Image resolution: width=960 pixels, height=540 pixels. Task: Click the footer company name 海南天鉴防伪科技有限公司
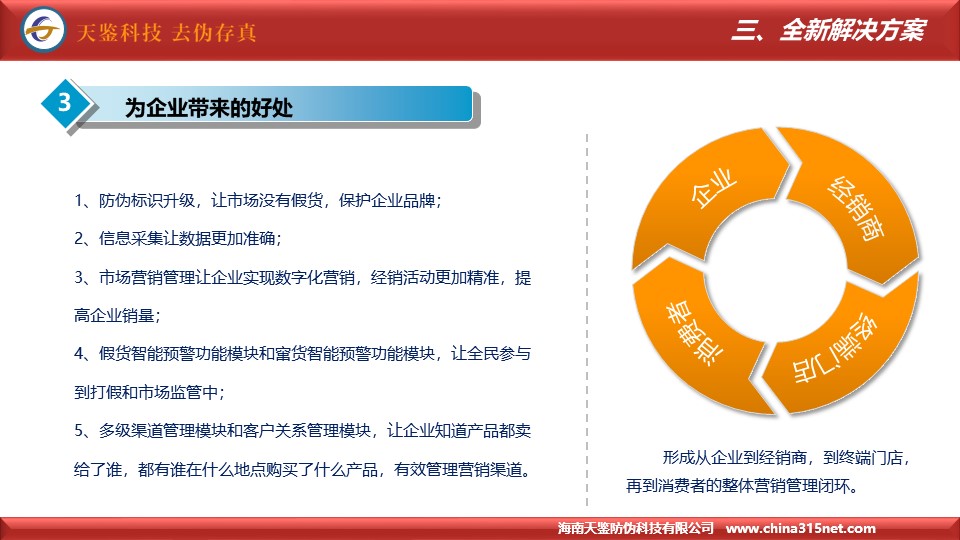(636, 528)
